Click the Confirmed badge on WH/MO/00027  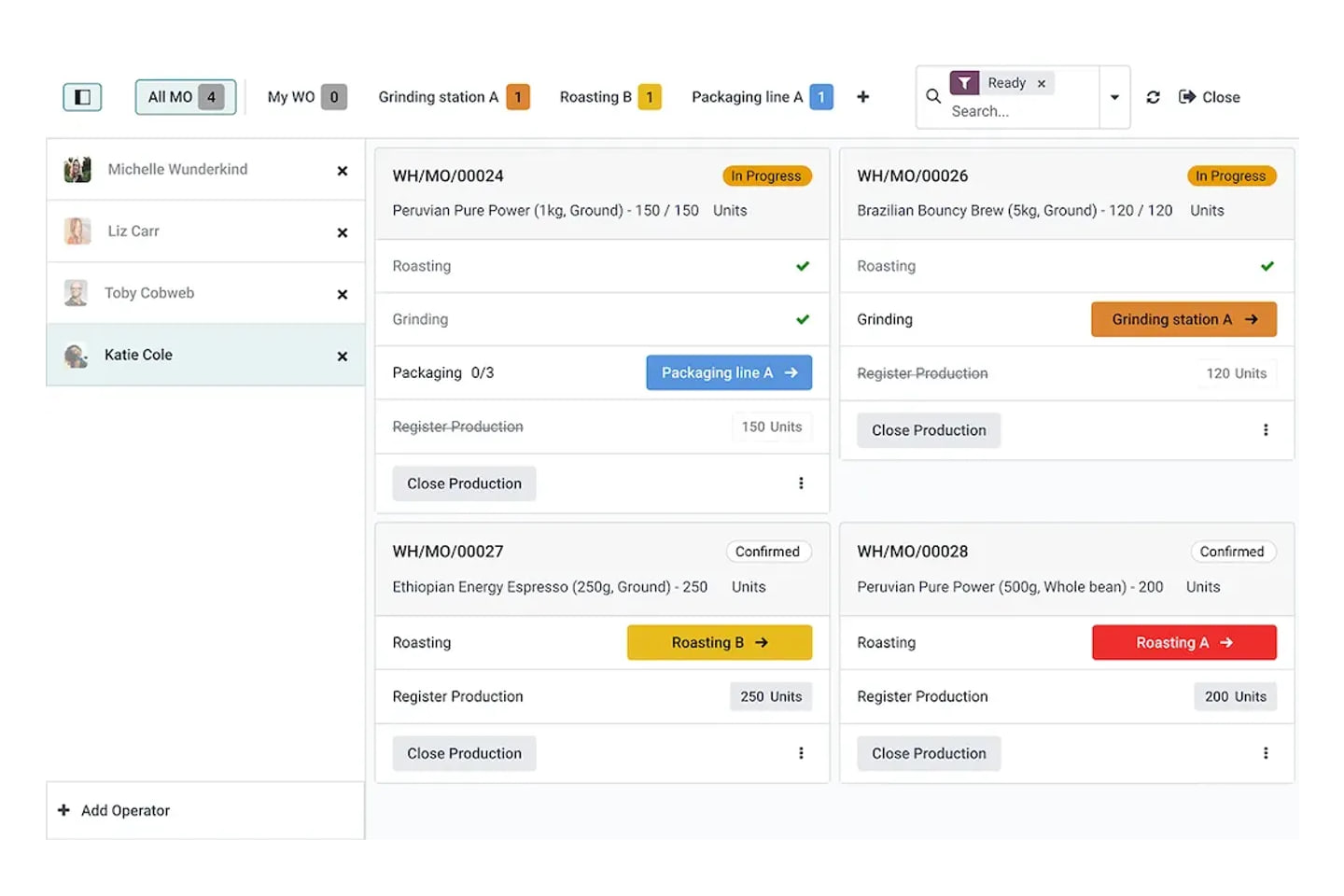point(767,552)
